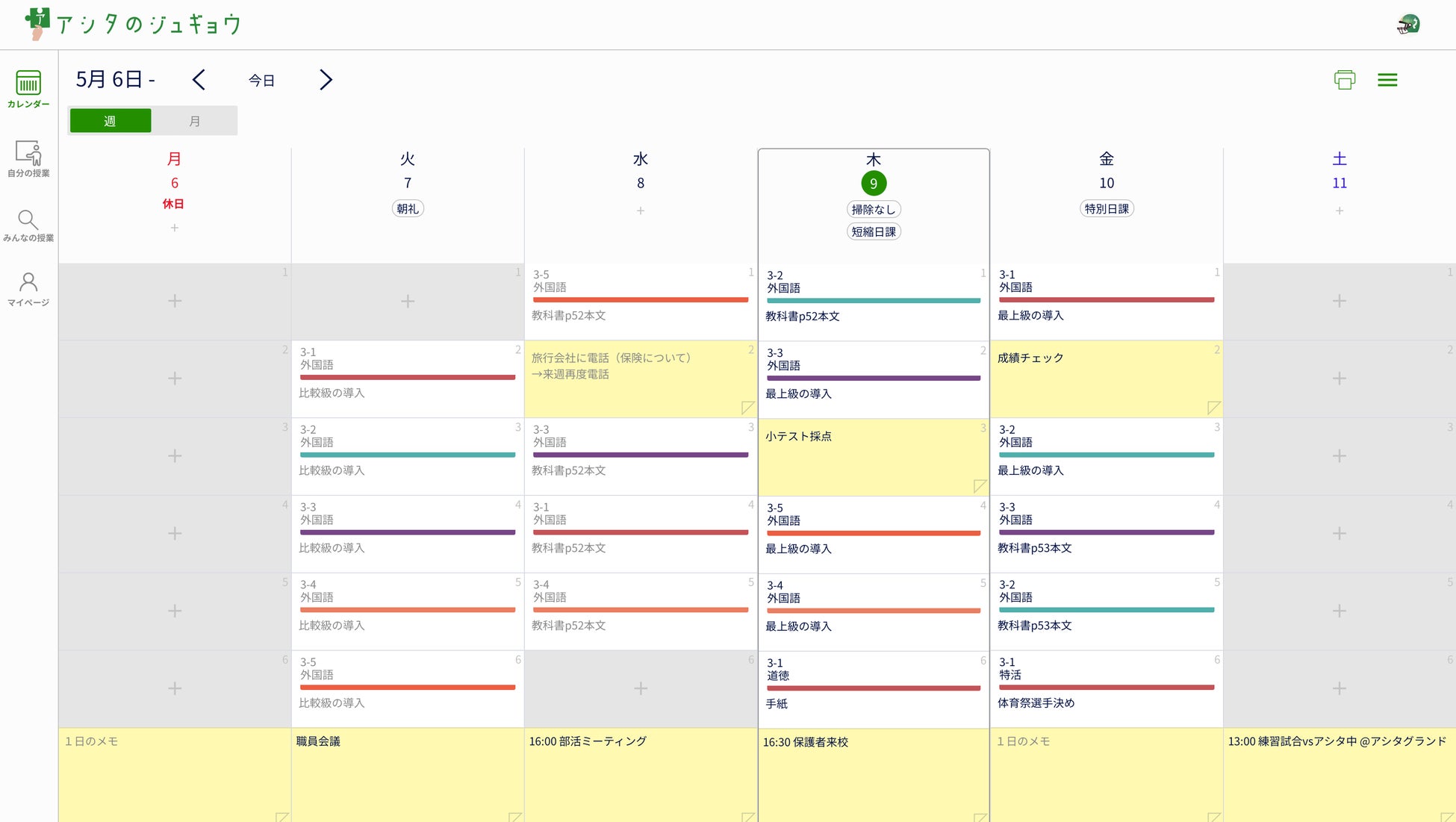The height and width of the screenshot is (822, 1456).
Task: Go to previous week with left chevron
Action: pos(199,80)
